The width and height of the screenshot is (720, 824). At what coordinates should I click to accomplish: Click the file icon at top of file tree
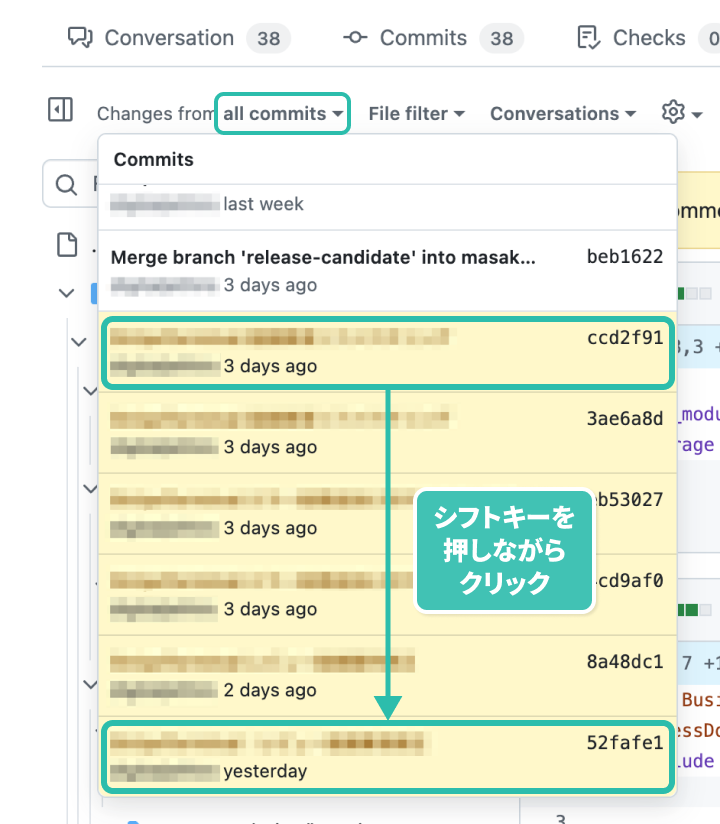(67, 244)
